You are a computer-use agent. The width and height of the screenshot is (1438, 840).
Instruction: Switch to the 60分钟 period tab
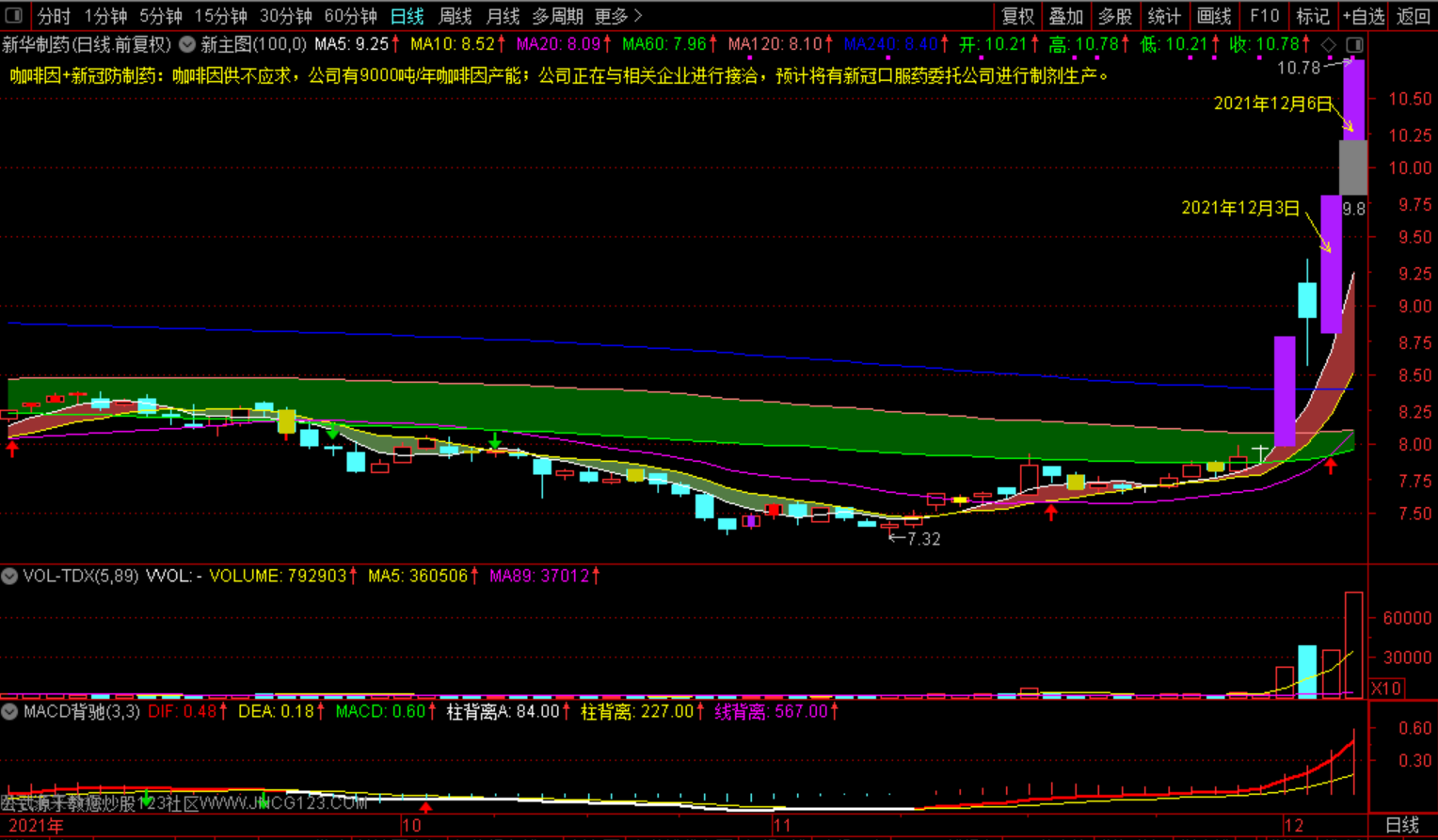(x=350, y=16)
